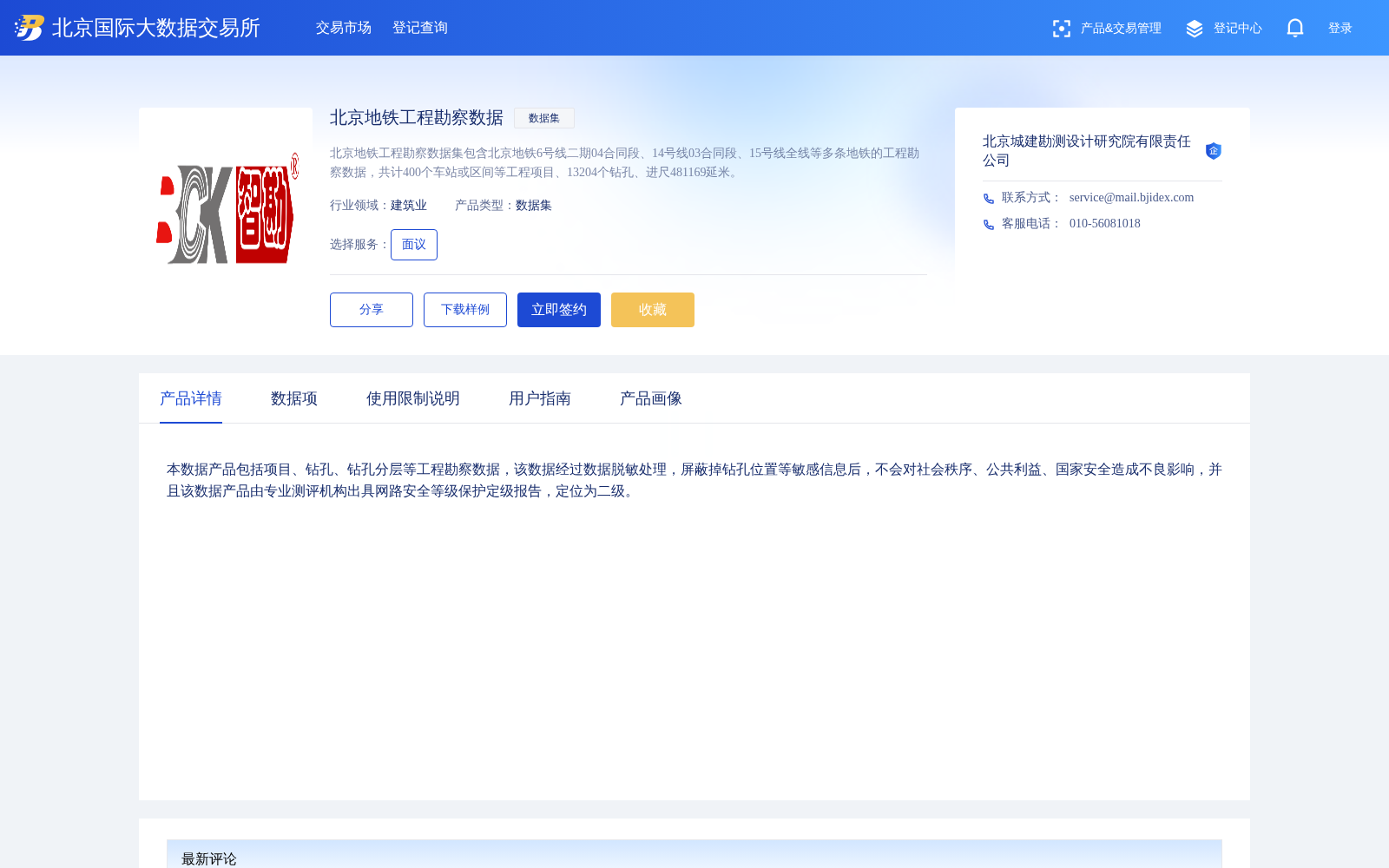The width and height of the screenshot is (1389, 868).
Task: Go to 登记中心
Action: [1238, 29]
